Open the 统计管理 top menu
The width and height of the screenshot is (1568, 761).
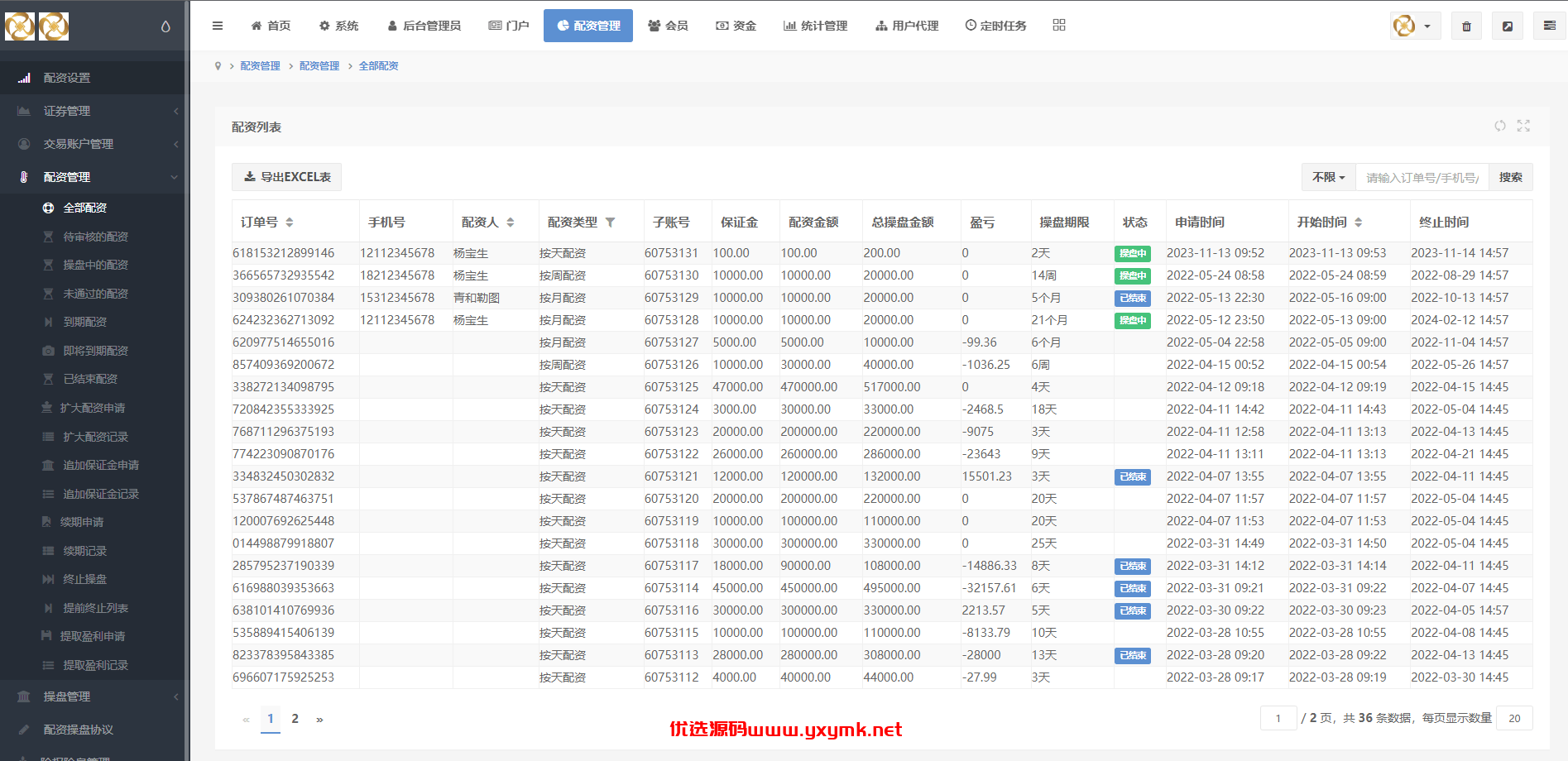coord(816,26)
